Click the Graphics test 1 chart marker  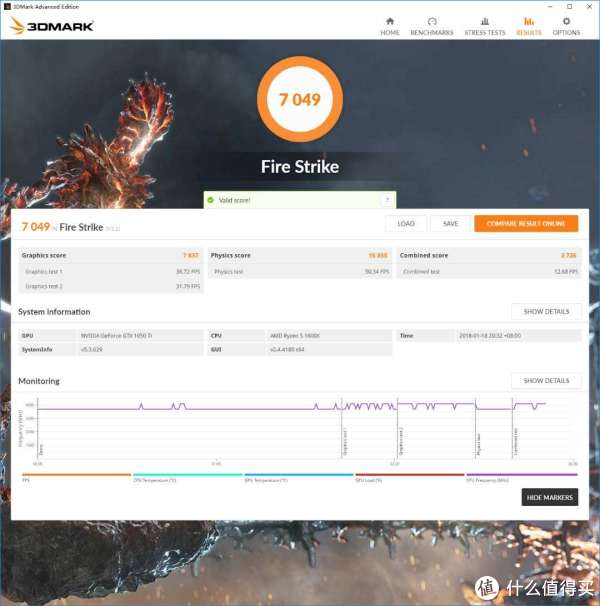click(344, 442)
